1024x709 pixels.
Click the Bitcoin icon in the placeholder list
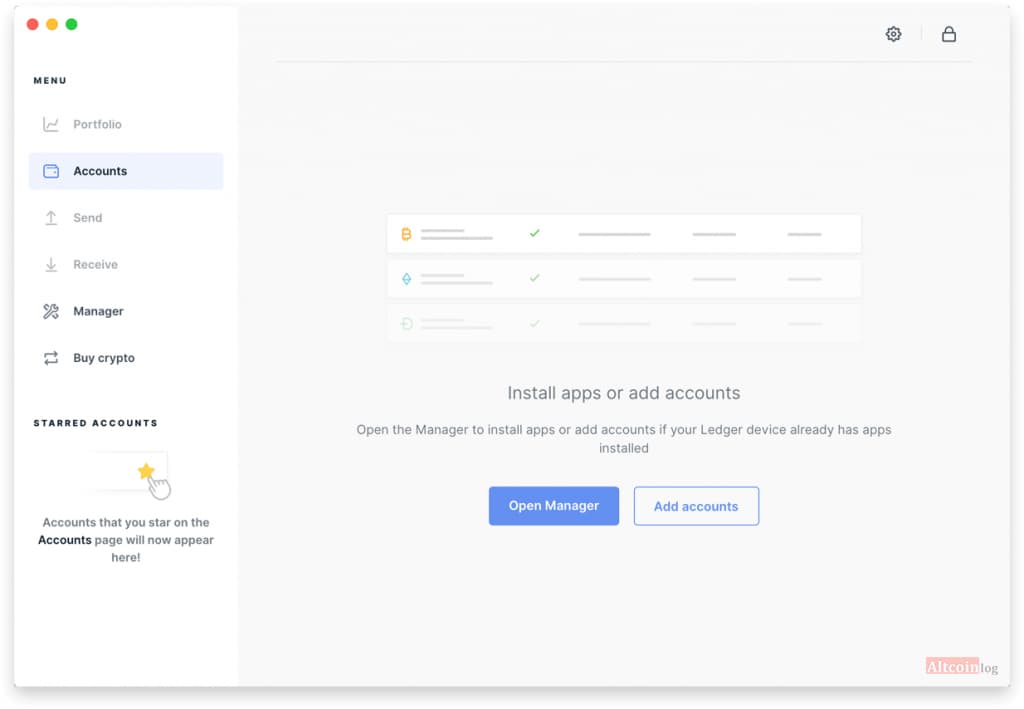(406, 234)
